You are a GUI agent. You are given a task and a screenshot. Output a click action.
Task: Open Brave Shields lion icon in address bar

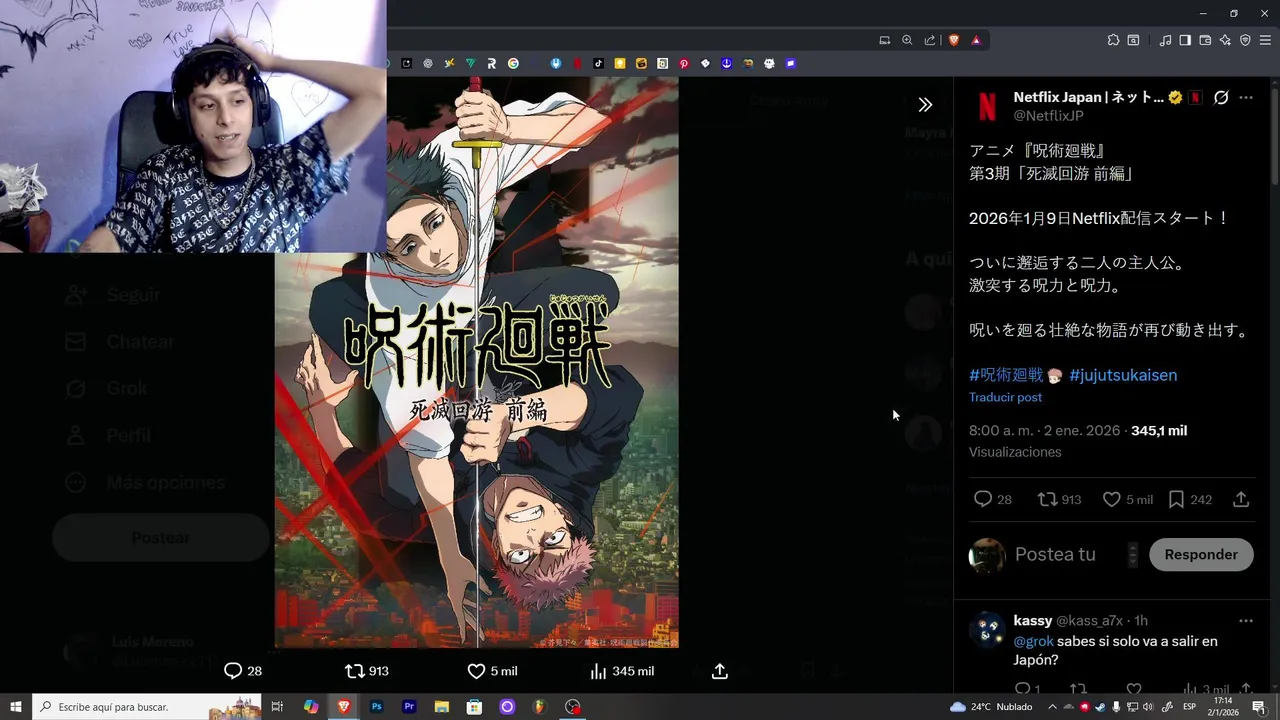click(x=954, y=40)
